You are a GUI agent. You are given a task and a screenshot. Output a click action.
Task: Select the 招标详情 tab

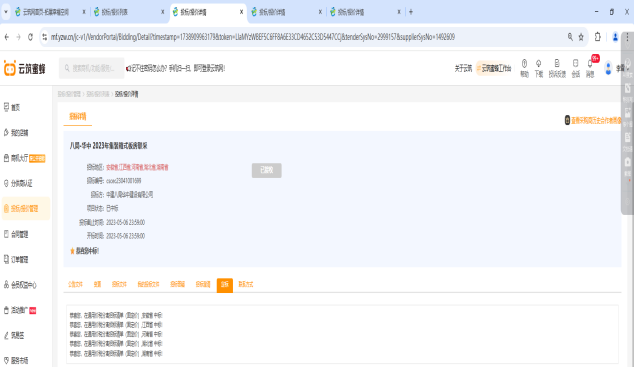(78, 116)
